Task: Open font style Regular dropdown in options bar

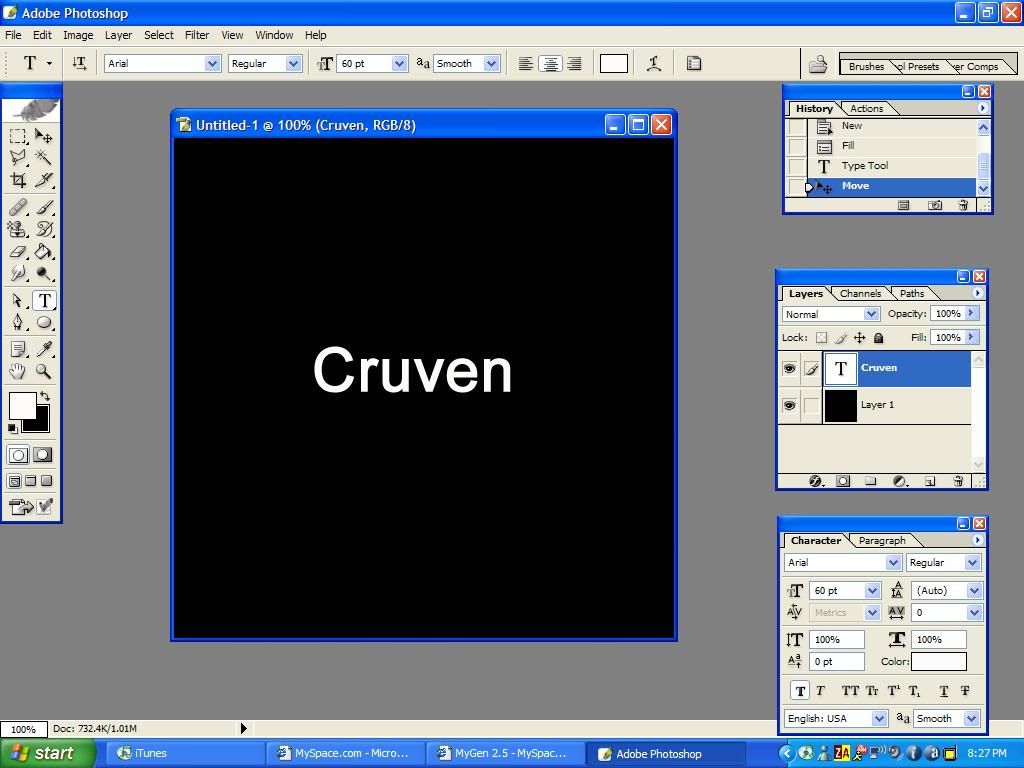Action: click(x=293, y=63)
